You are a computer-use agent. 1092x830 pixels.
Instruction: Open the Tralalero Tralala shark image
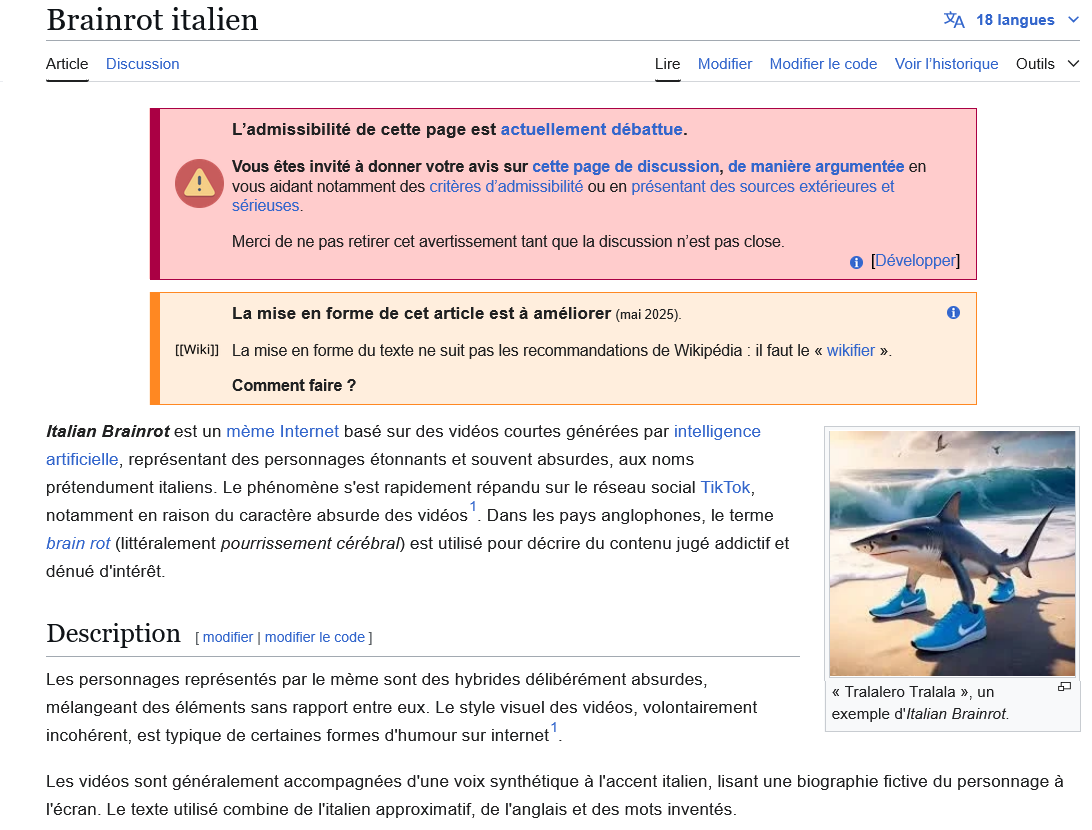[952, 553]
